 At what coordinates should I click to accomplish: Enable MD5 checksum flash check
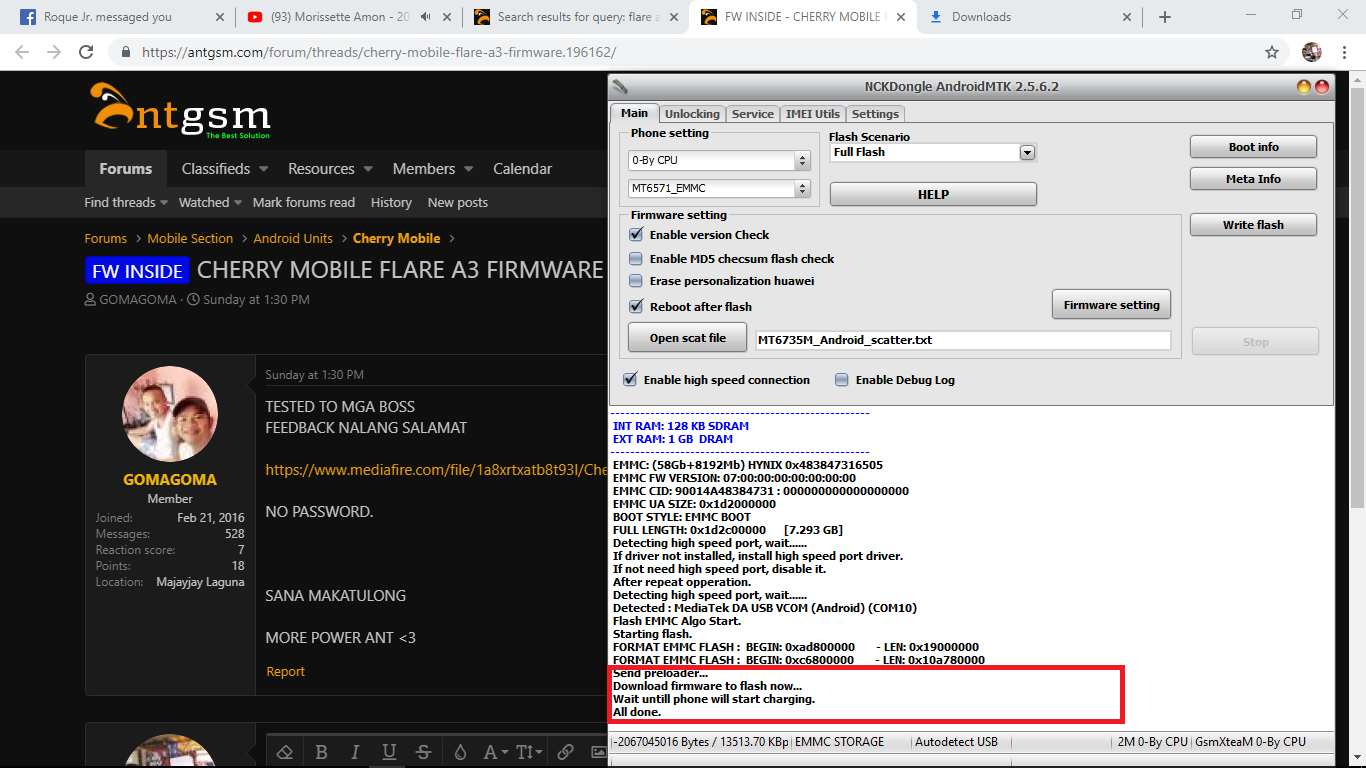tap(636, 259)
